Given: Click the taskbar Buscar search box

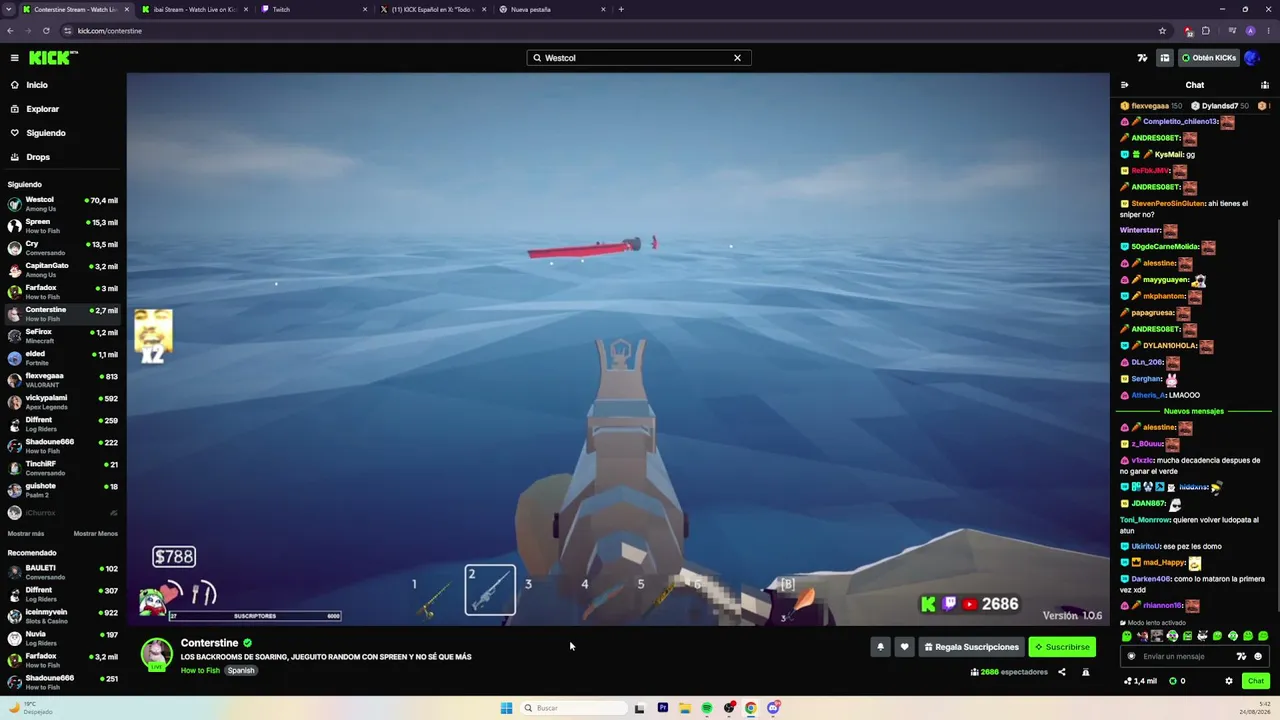Looking at the screenshot, I should (573, 708).
